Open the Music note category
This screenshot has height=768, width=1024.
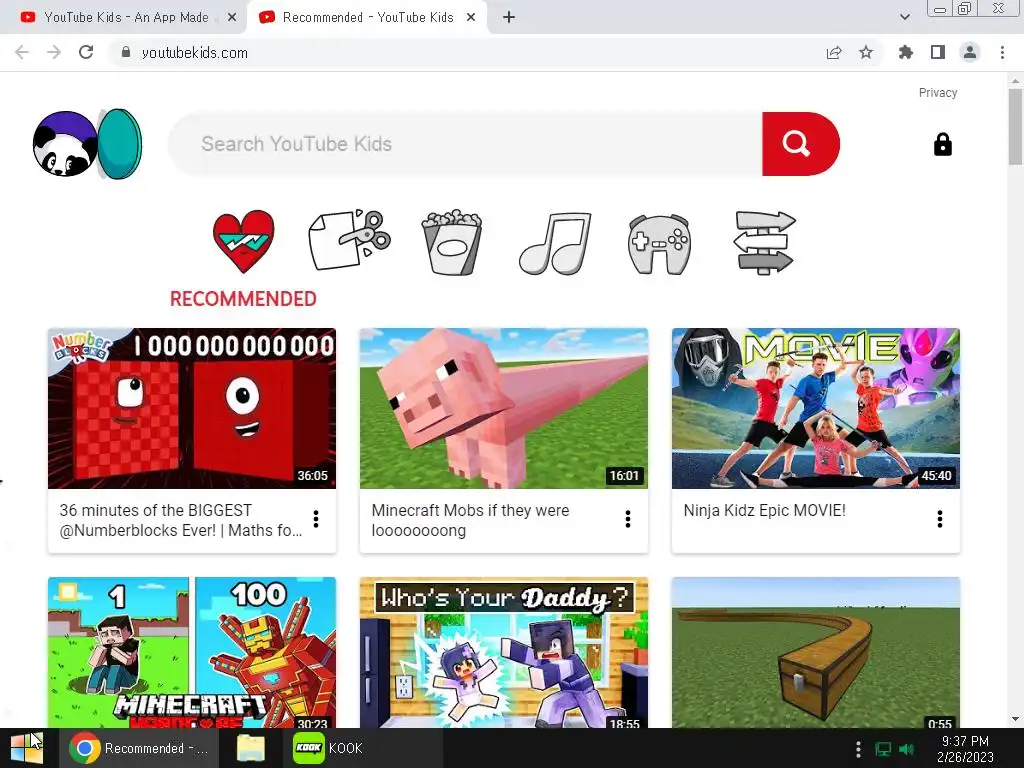pos(555,243)
